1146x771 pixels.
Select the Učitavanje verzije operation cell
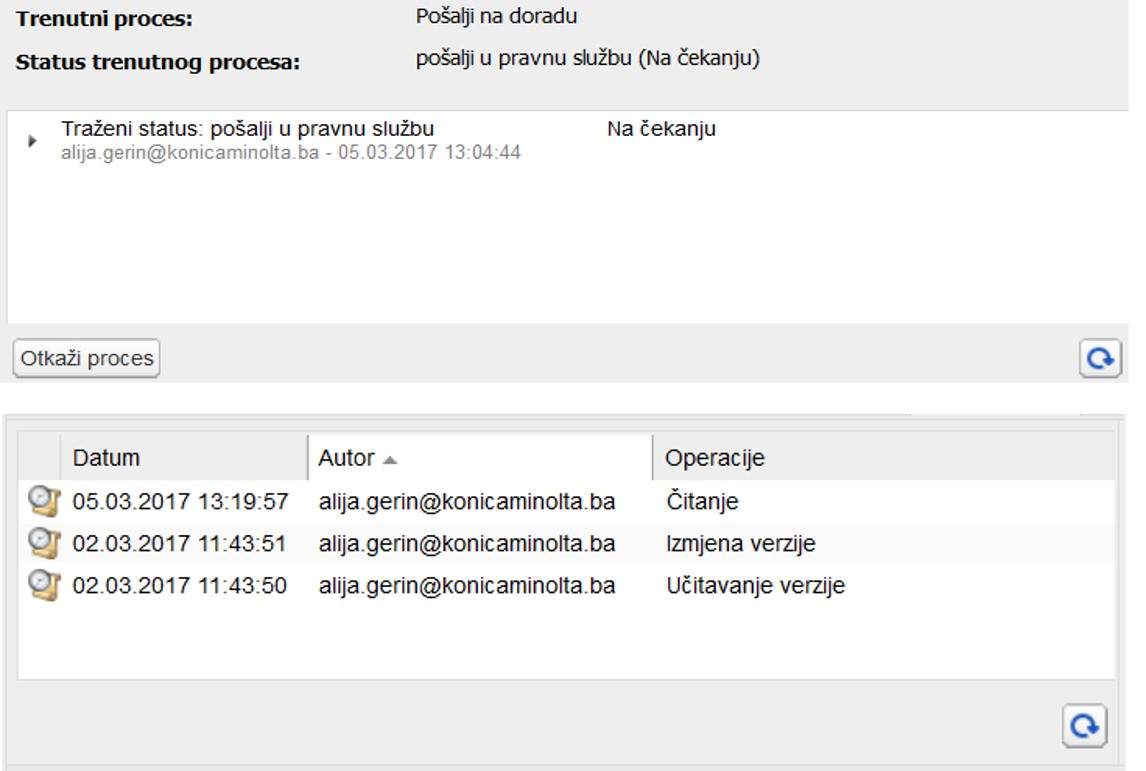(755, 586)
